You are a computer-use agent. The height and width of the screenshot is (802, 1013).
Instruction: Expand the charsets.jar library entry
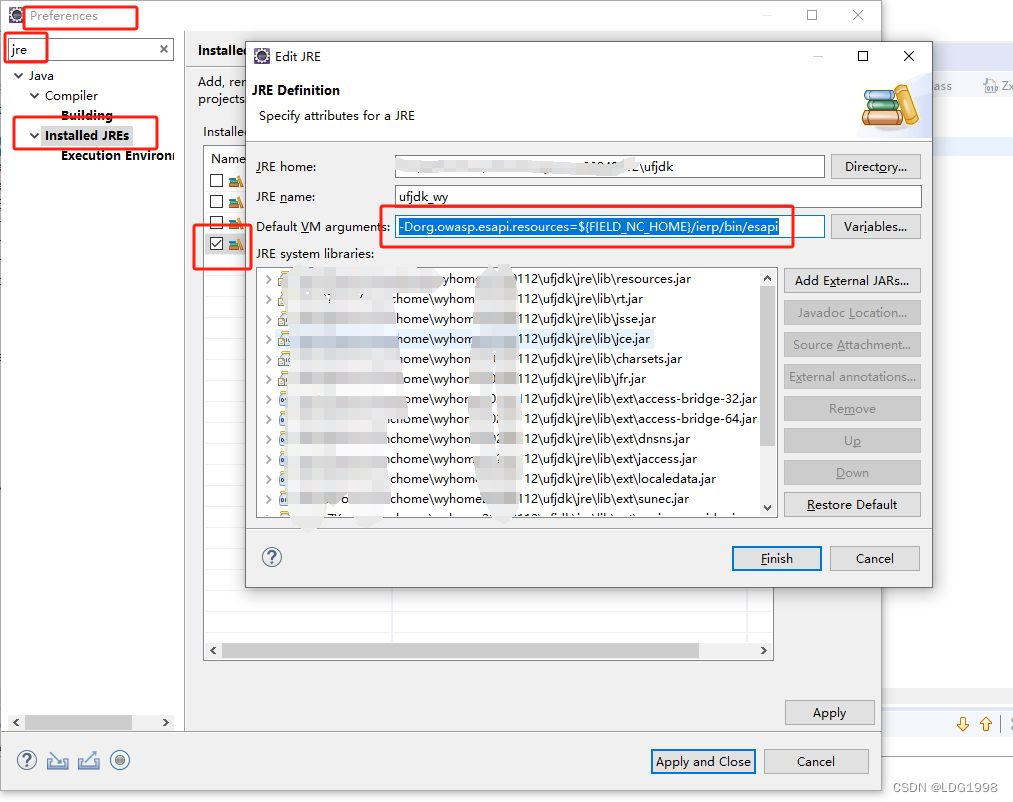[268, 359]
